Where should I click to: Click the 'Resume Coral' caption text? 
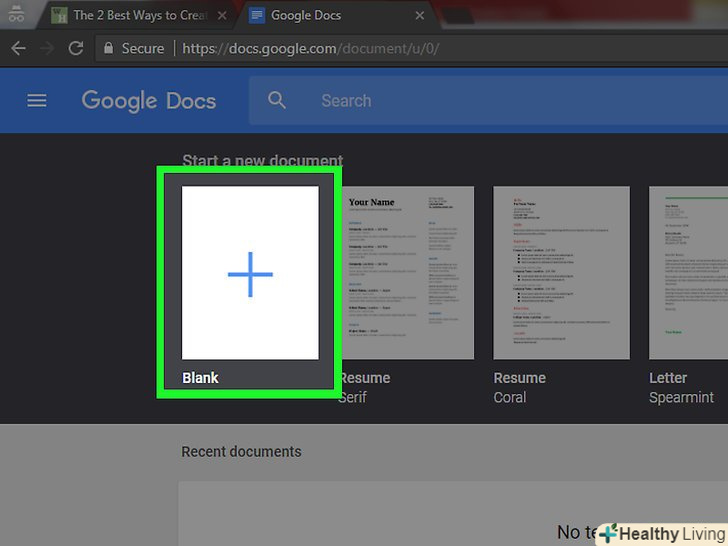519,387
